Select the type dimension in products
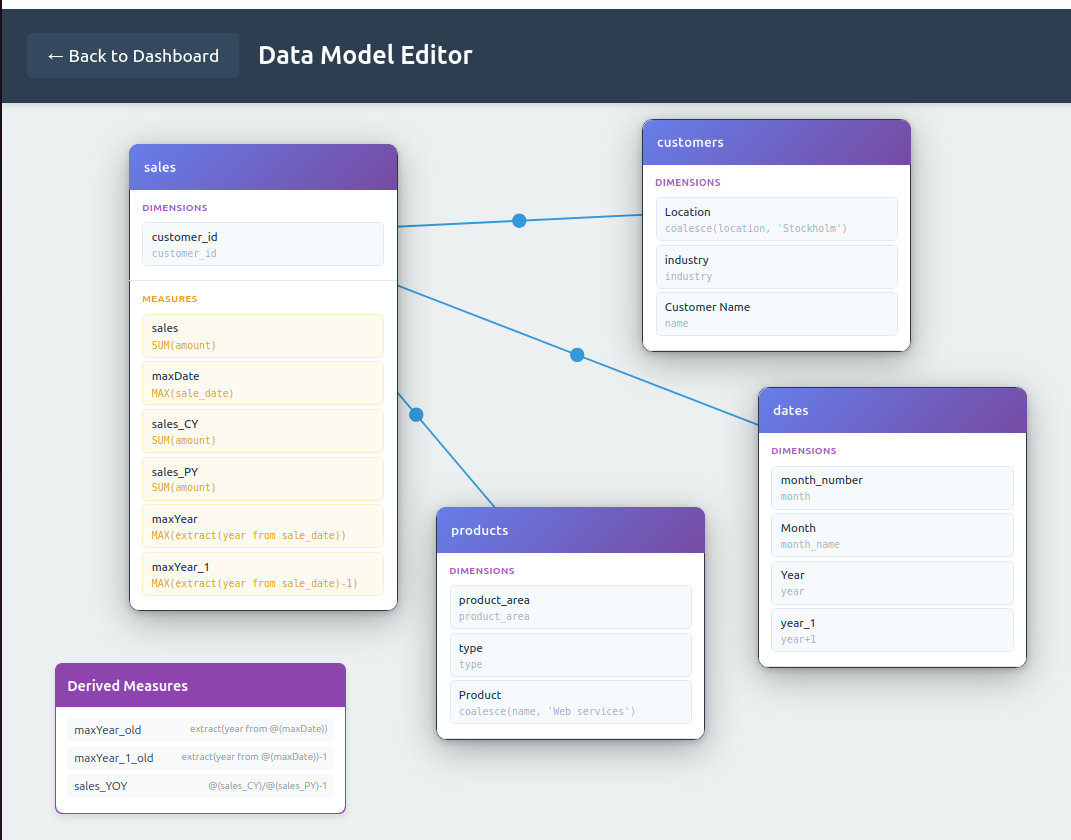 click(570, 654)
